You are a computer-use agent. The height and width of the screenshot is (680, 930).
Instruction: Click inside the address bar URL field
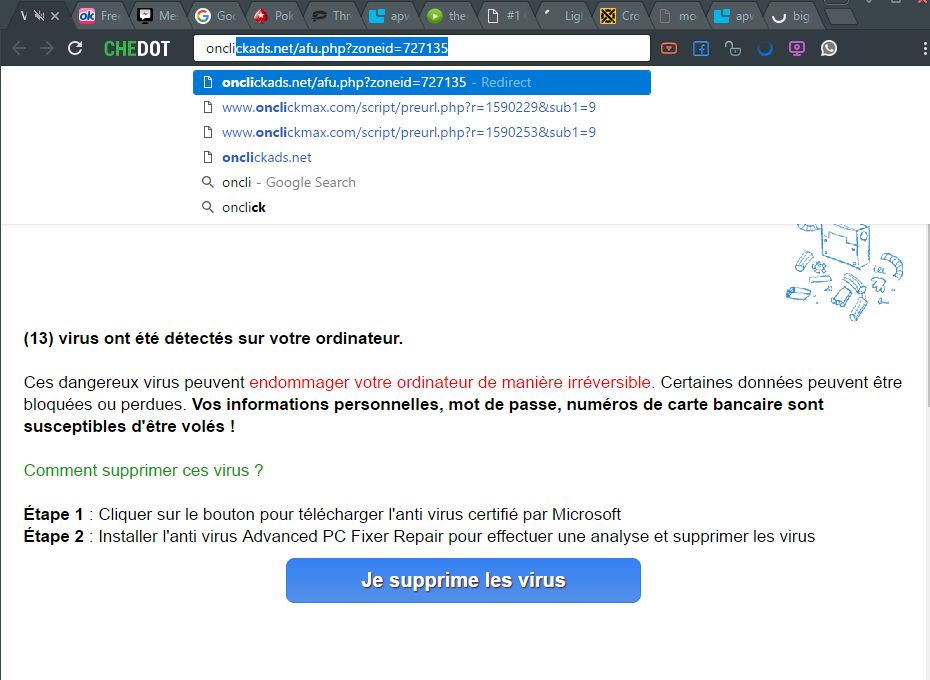pos(421,48)
